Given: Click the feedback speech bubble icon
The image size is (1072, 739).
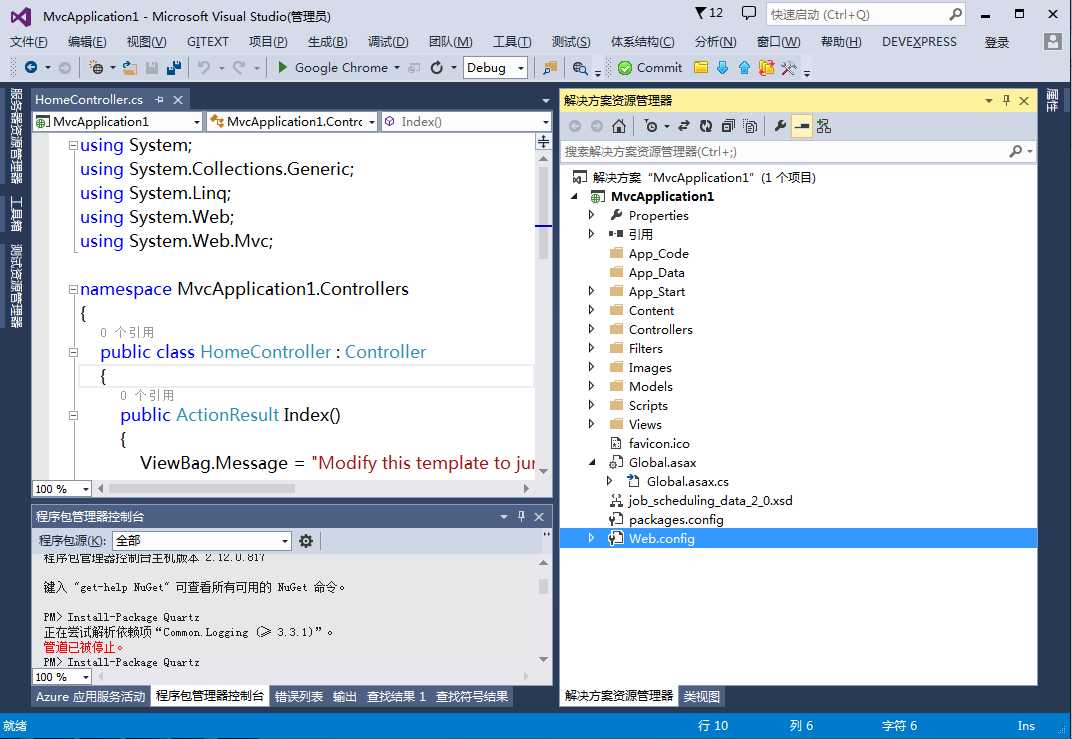Looking at the screenshot, I should pos(749,13).
